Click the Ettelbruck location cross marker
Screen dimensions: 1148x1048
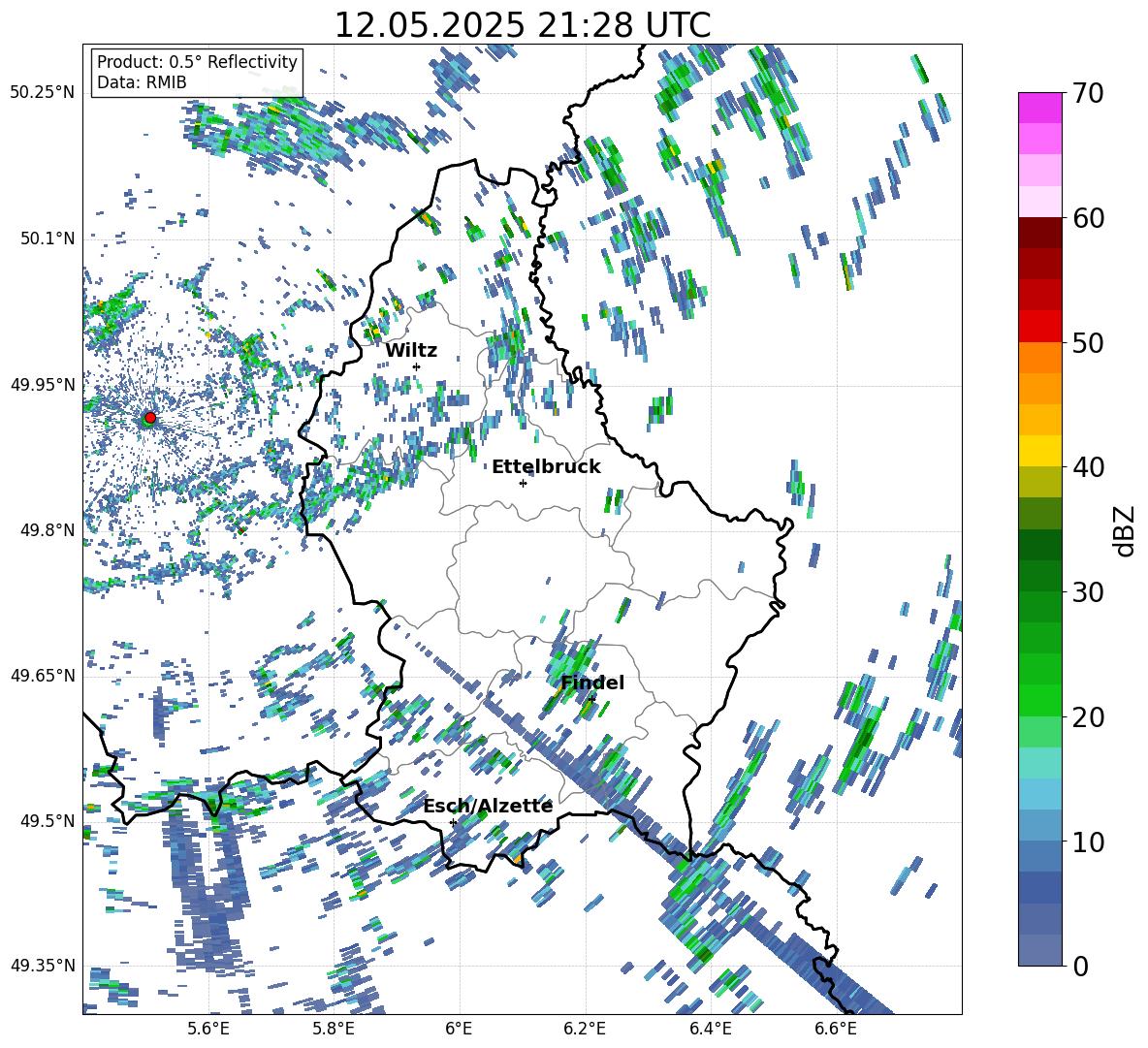tap(523, 483)
